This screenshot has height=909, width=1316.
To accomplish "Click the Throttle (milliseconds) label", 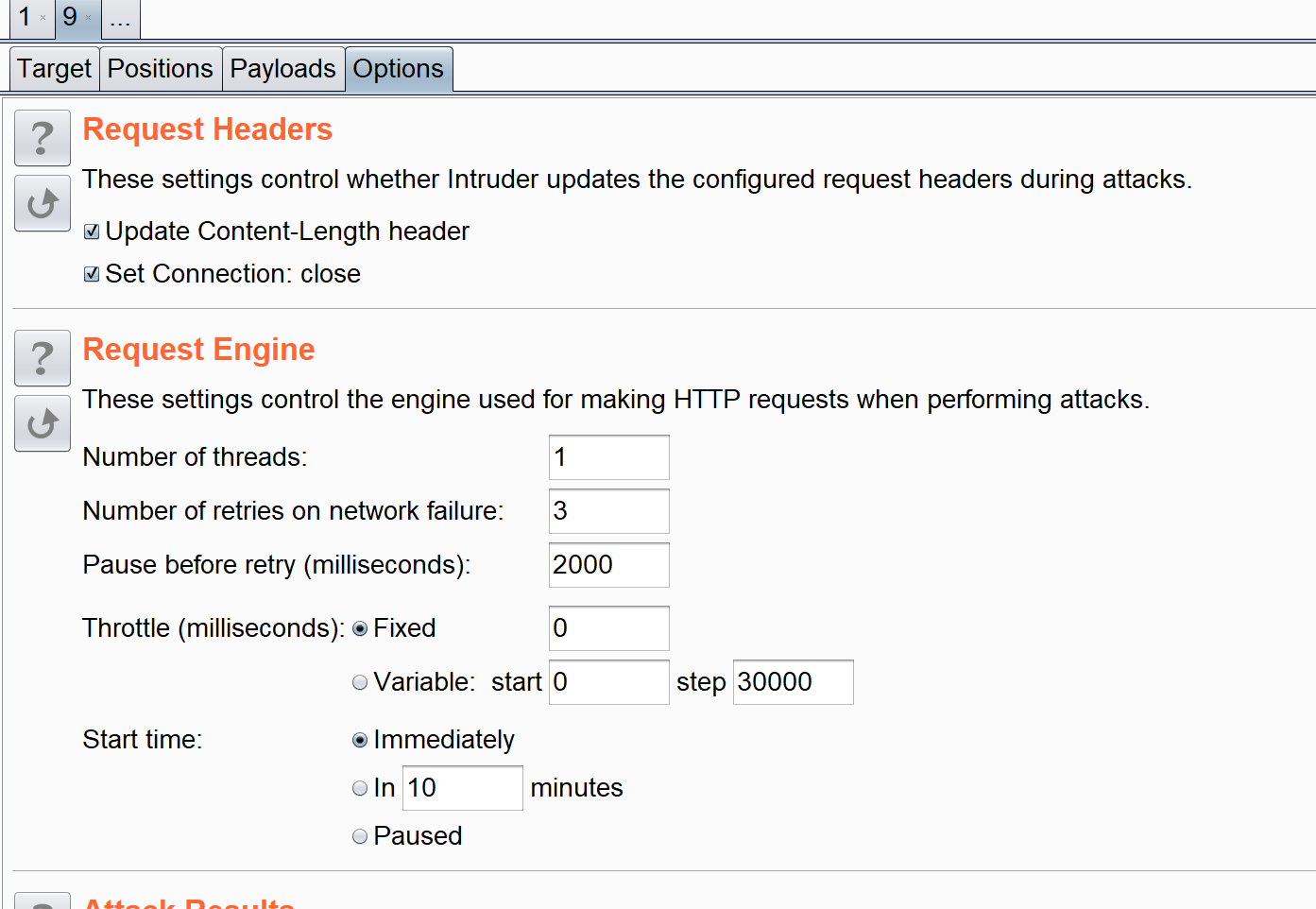I will (x=214, y=628).
